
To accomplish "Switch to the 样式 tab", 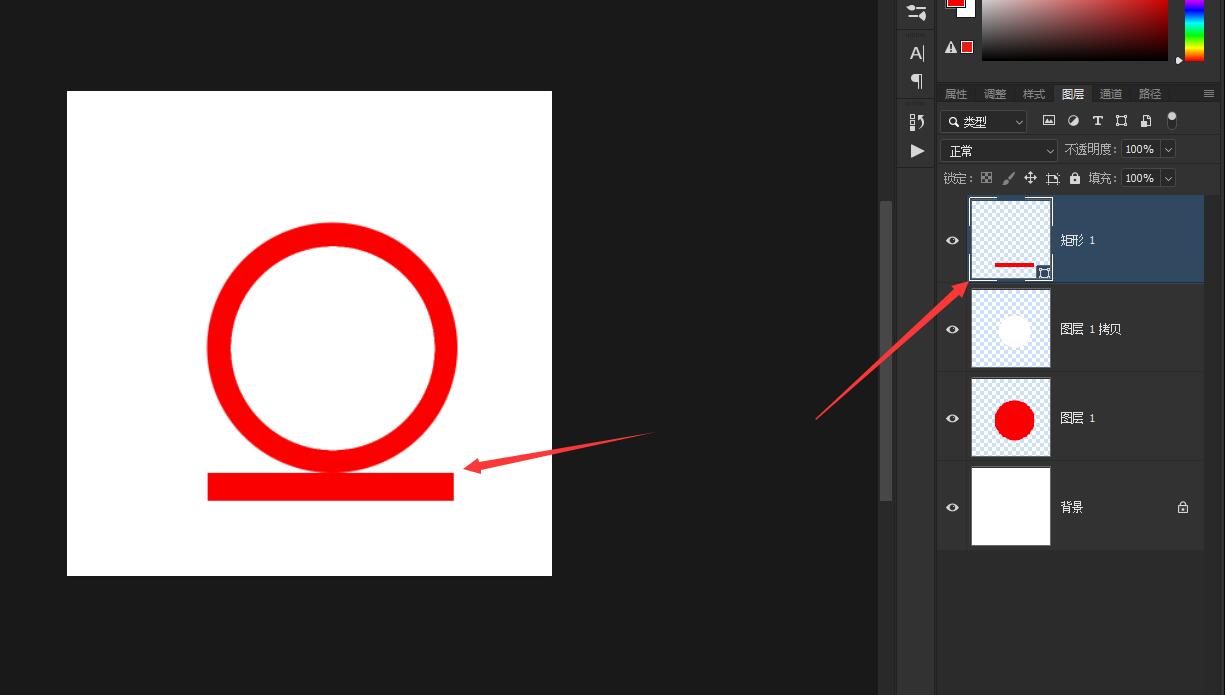I will pos(1034,94).
